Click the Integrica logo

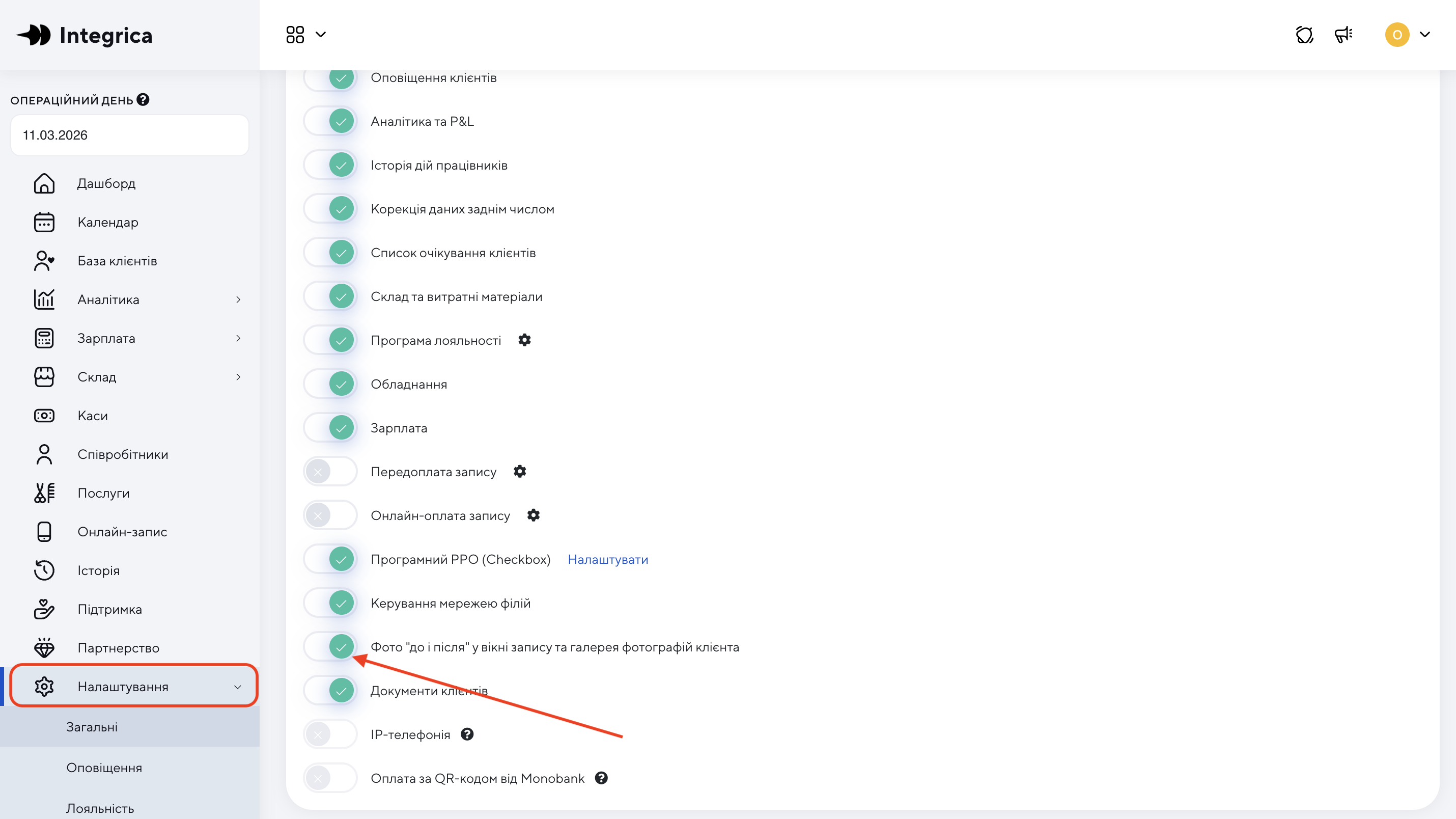(x=85, y=35)
